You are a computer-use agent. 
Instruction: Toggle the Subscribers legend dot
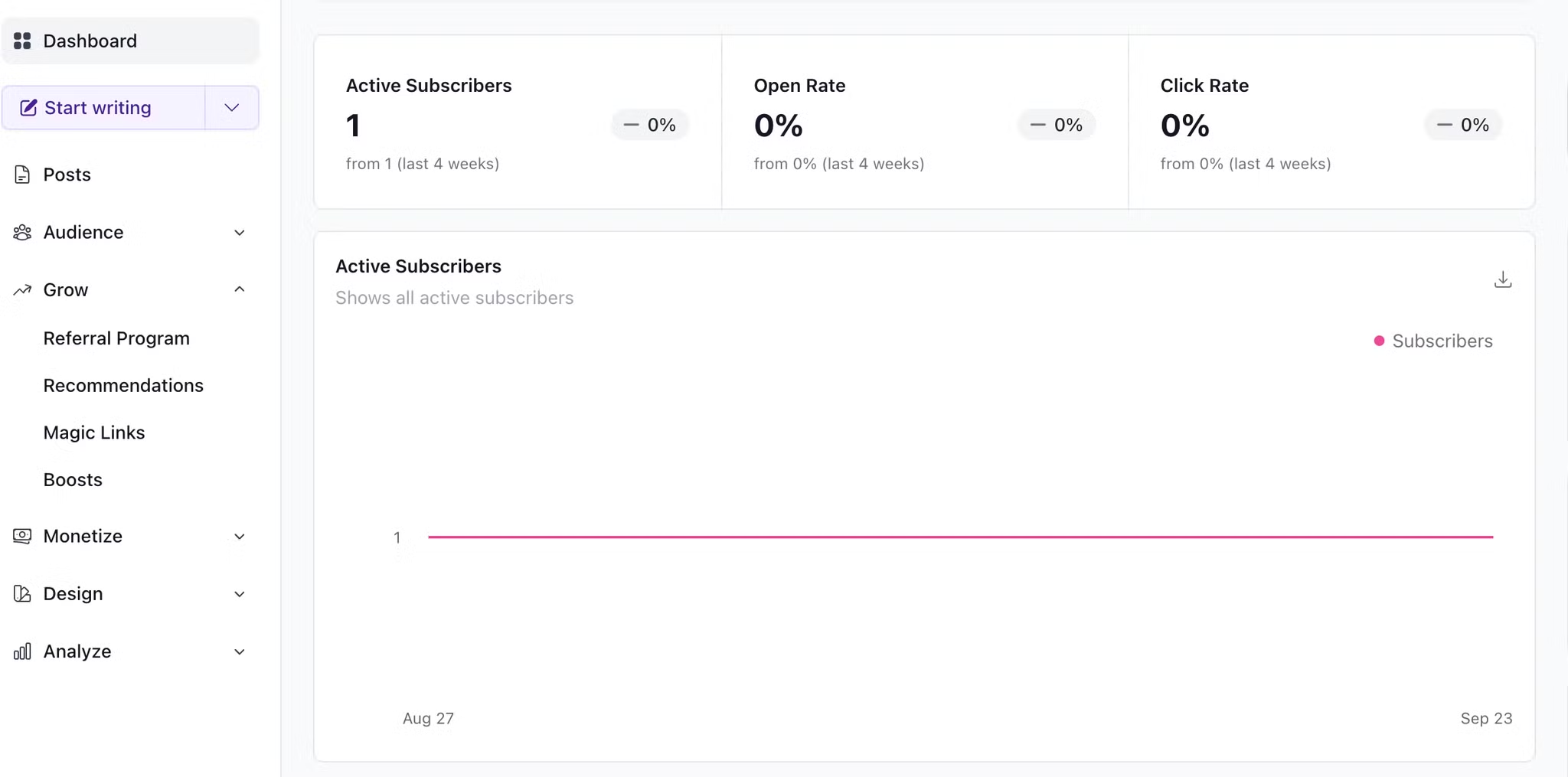click(1379, 341)
